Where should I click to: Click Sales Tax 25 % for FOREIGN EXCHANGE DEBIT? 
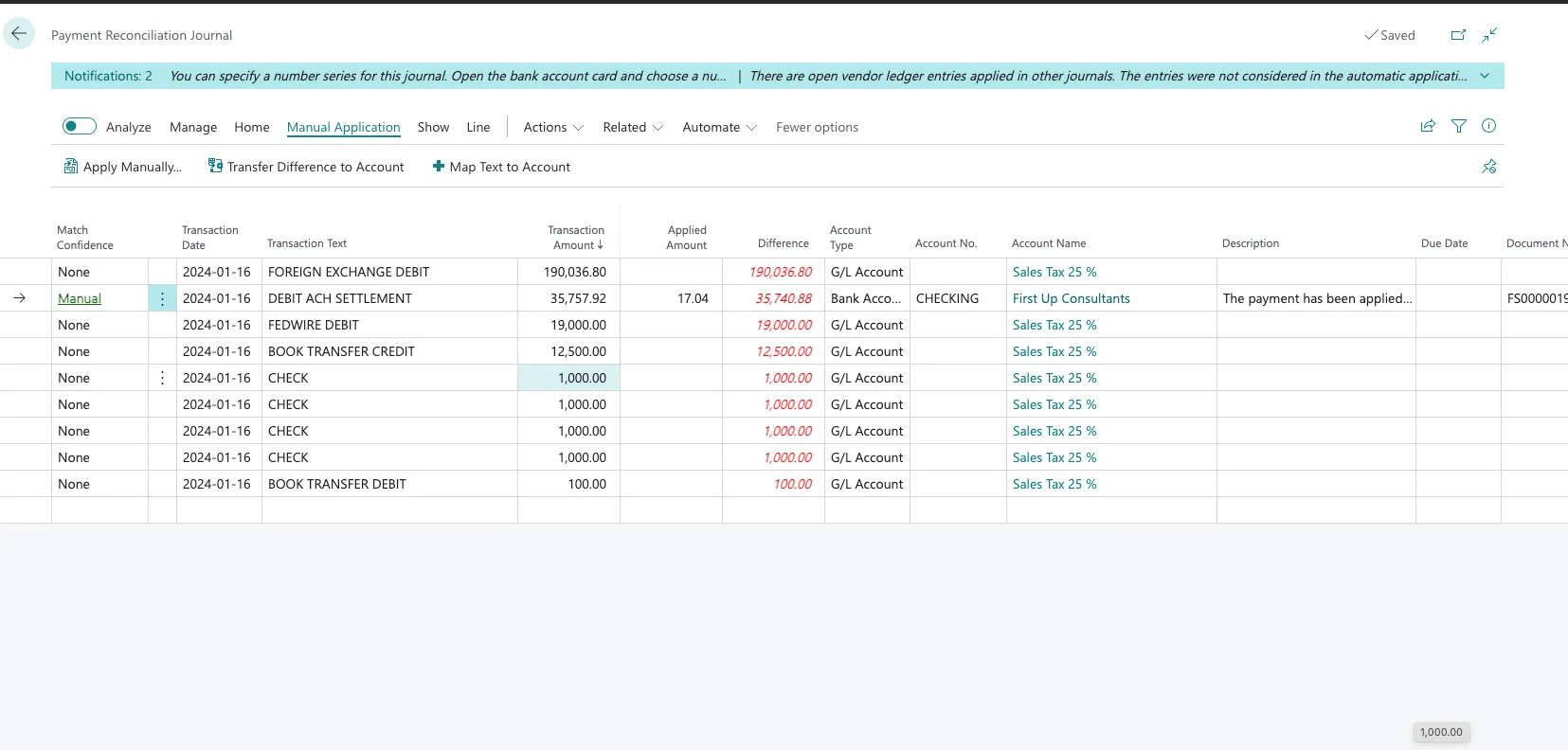(x=1054, y=272)
